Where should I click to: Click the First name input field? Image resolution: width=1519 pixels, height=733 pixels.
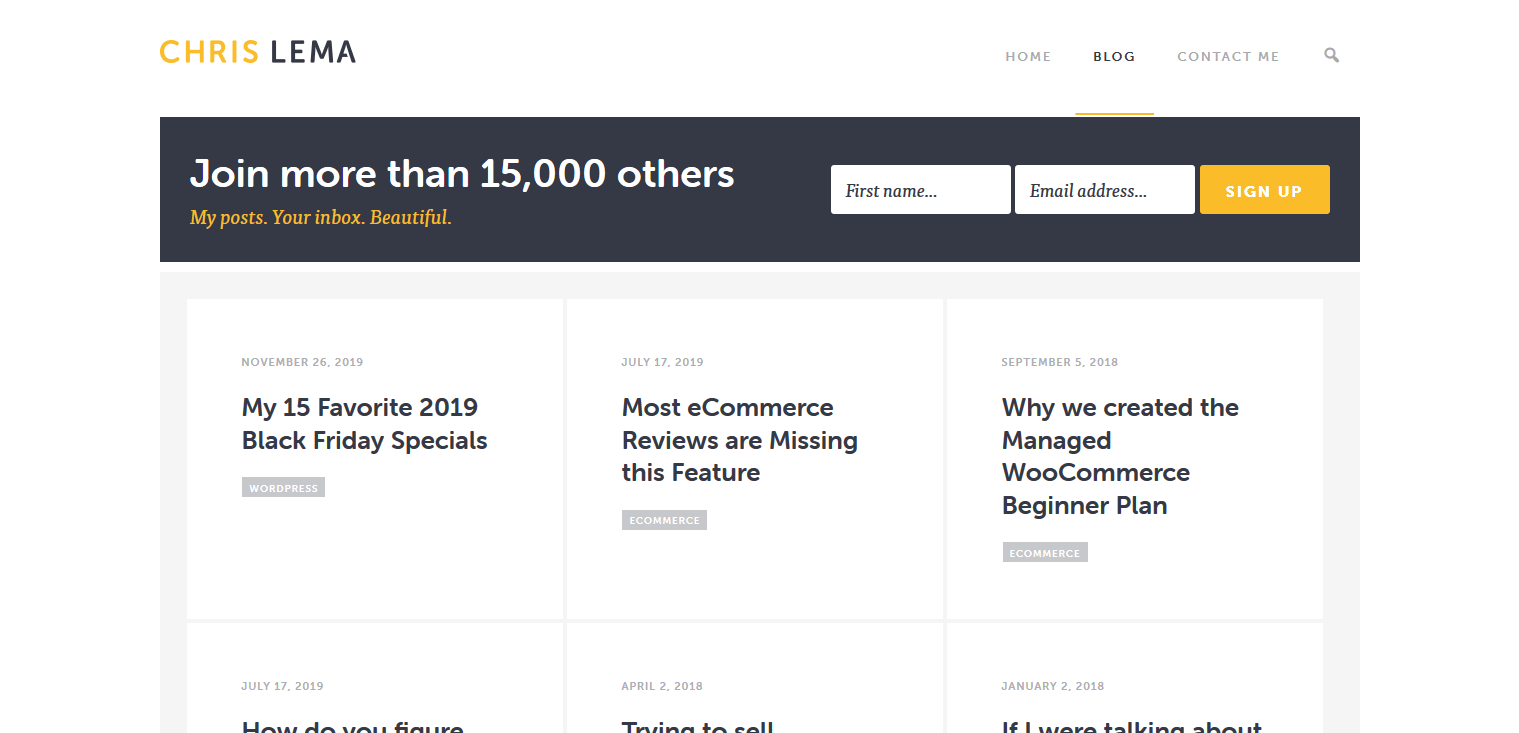tap(920, 190)
